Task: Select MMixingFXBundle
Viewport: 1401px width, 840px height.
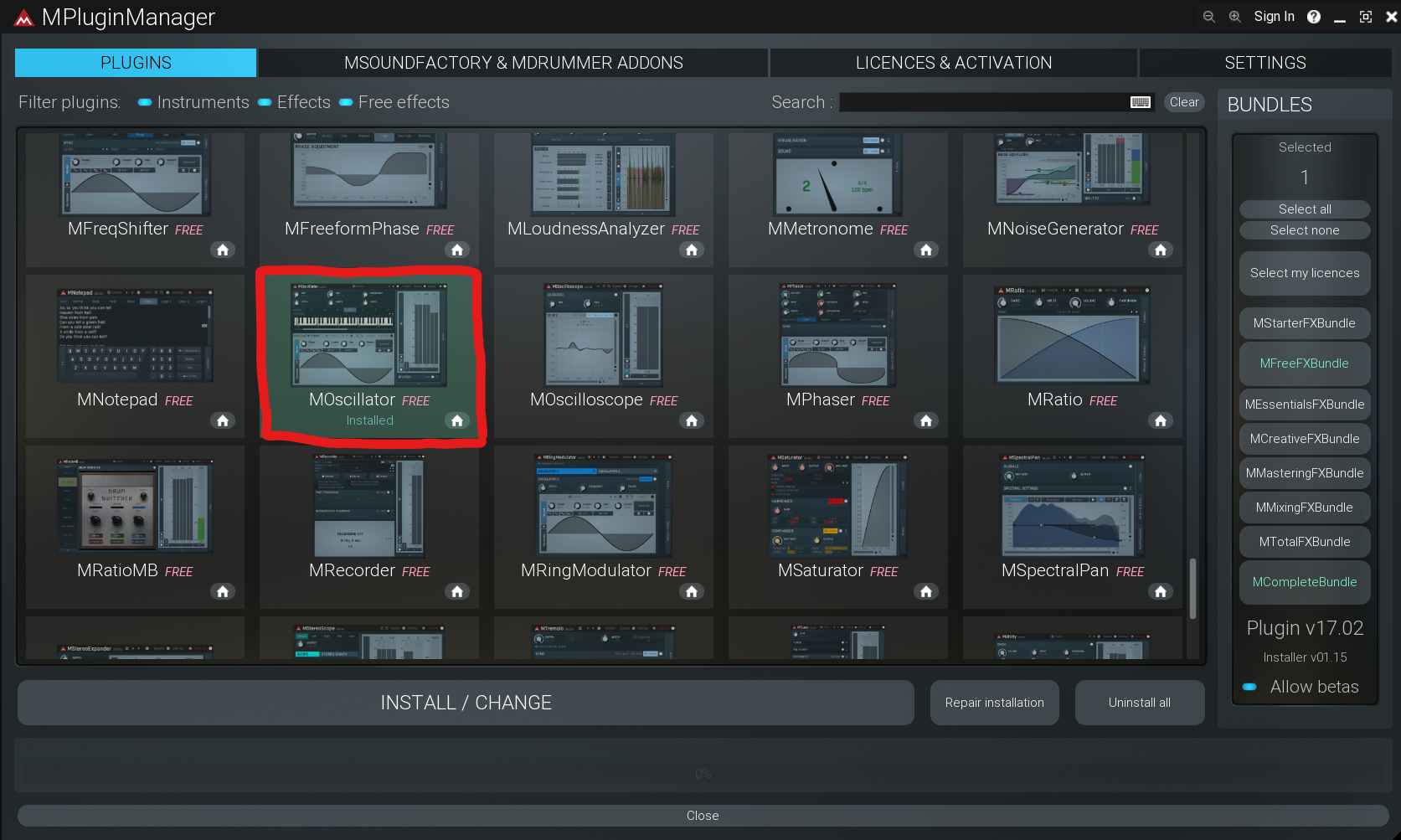Action: point(1305,508)
